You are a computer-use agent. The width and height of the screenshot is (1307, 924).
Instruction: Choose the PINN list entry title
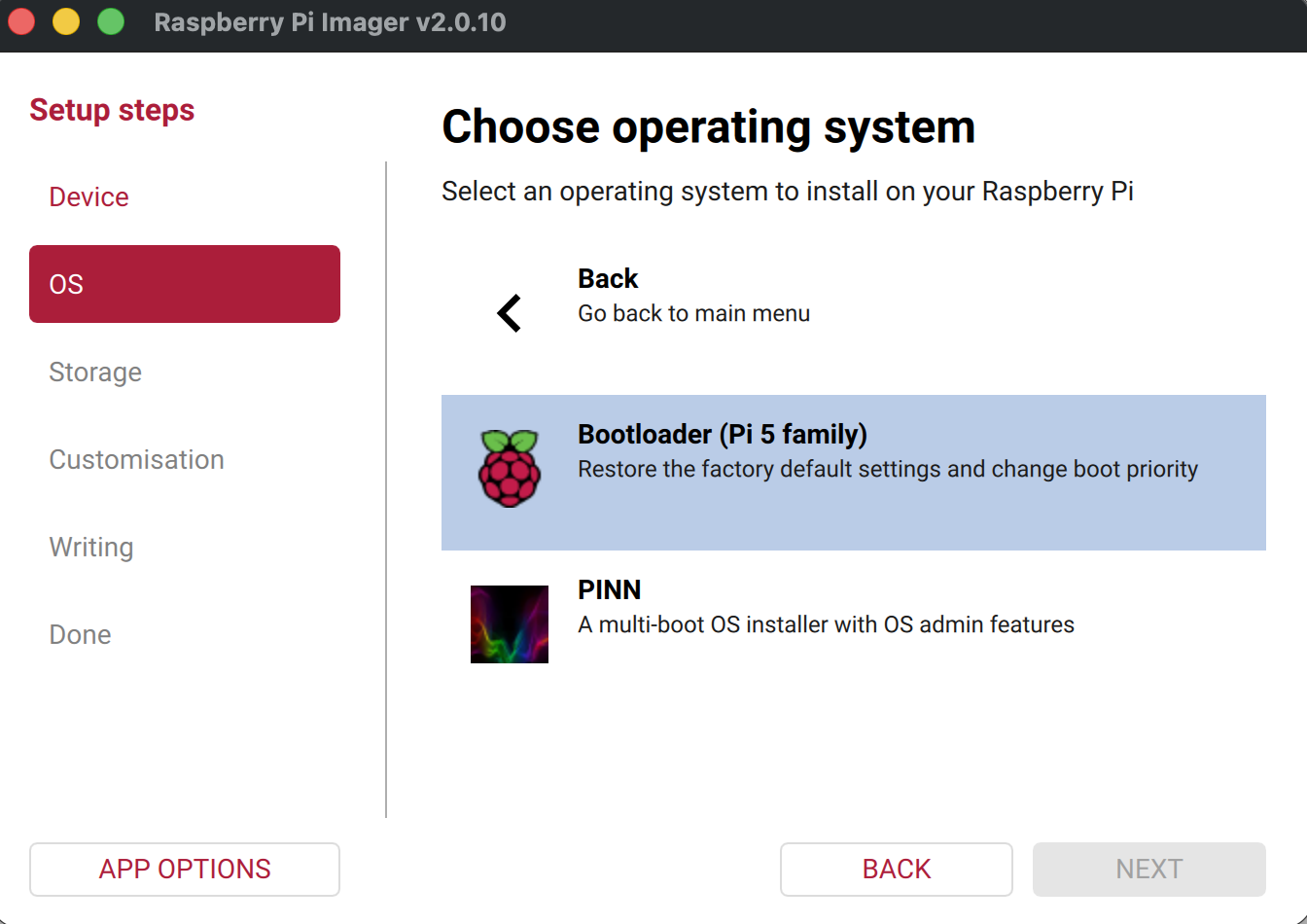[x=610, y=589]
